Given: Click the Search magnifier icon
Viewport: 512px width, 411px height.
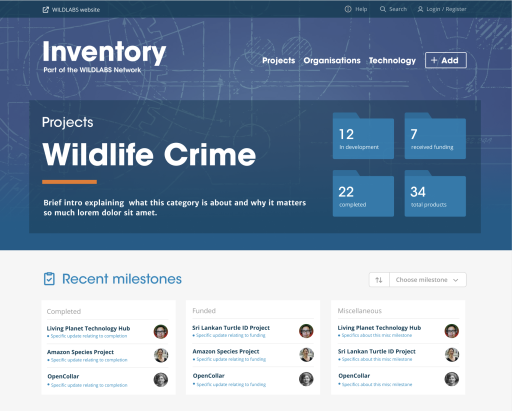Looking at the screenshot, I should (383, 9).
